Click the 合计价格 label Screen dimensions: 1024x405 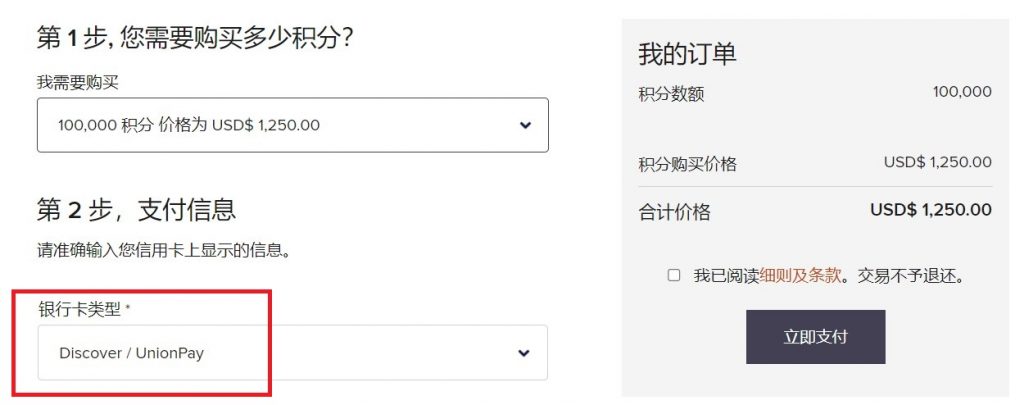[x=675, y=212]
